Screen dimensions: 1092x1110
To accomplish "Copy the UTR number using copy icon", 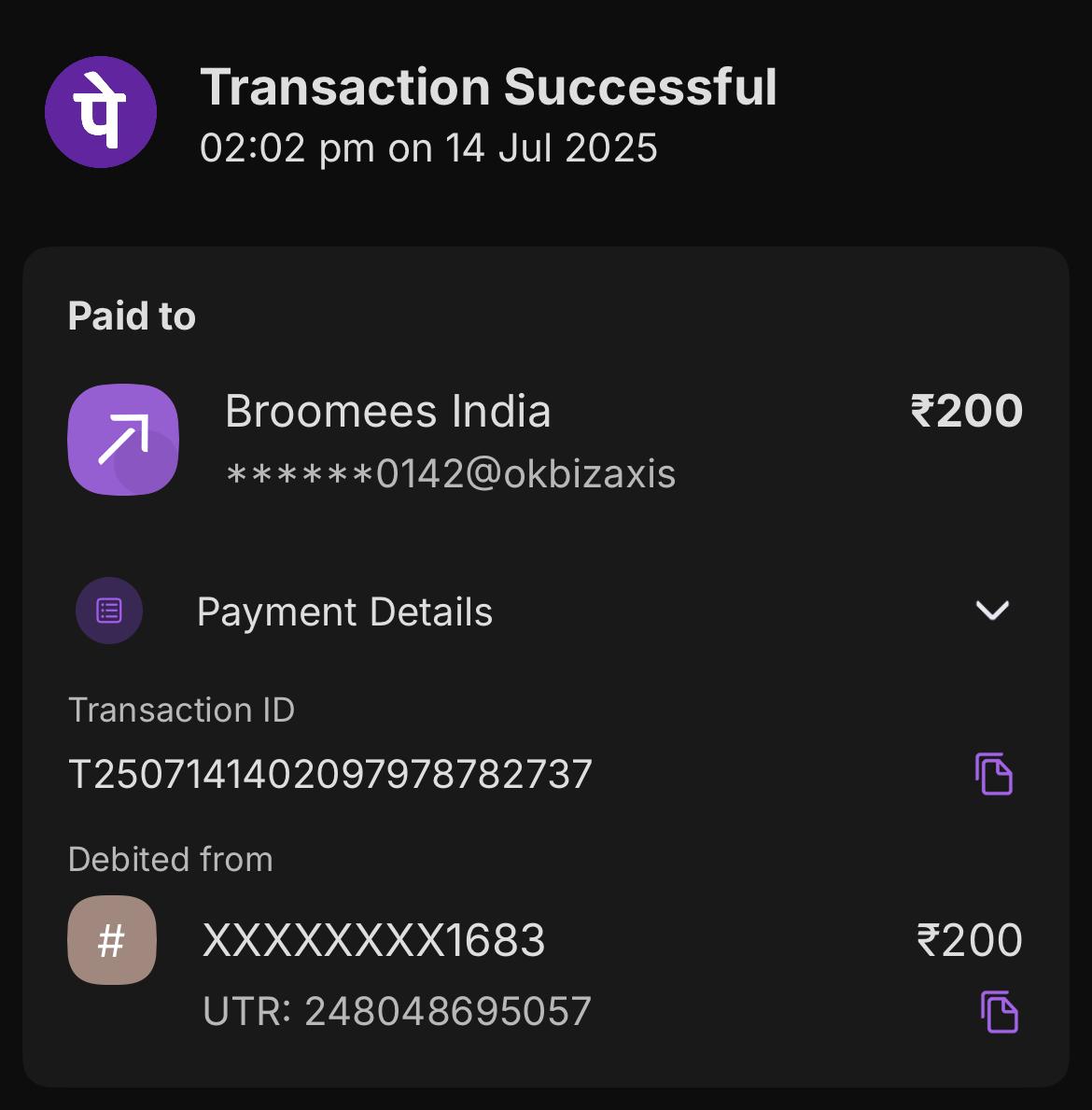I will pos(1000,1012).
